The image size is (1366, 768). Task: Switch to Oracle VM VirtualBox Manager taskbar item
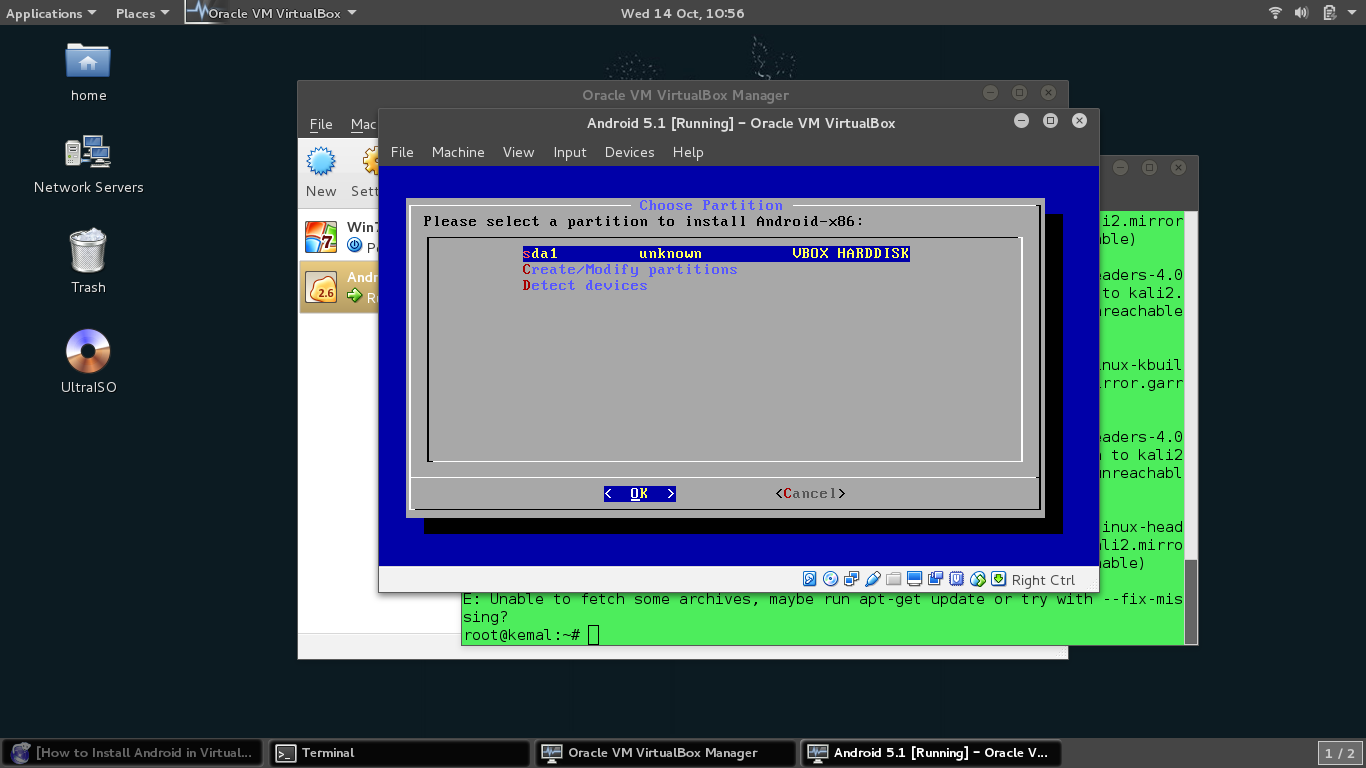pos(666,753)
